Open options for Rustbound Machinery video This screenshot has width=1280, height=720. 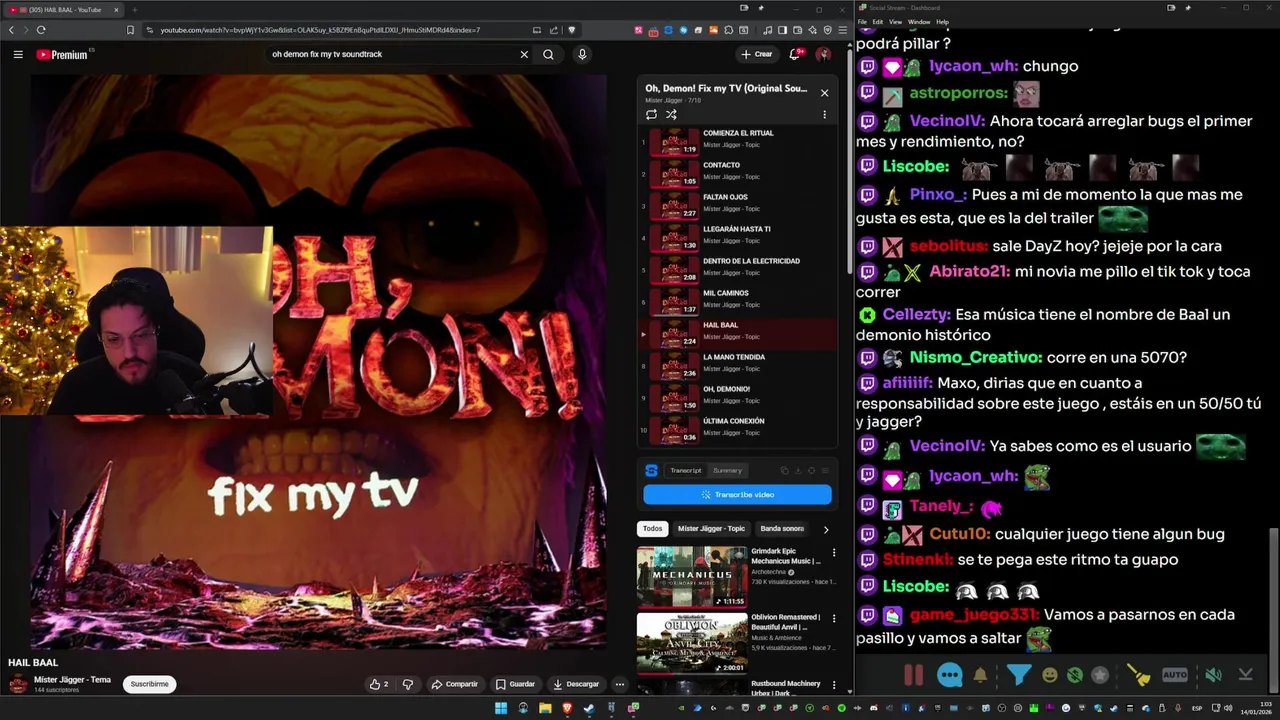click(x=834, y=686)
